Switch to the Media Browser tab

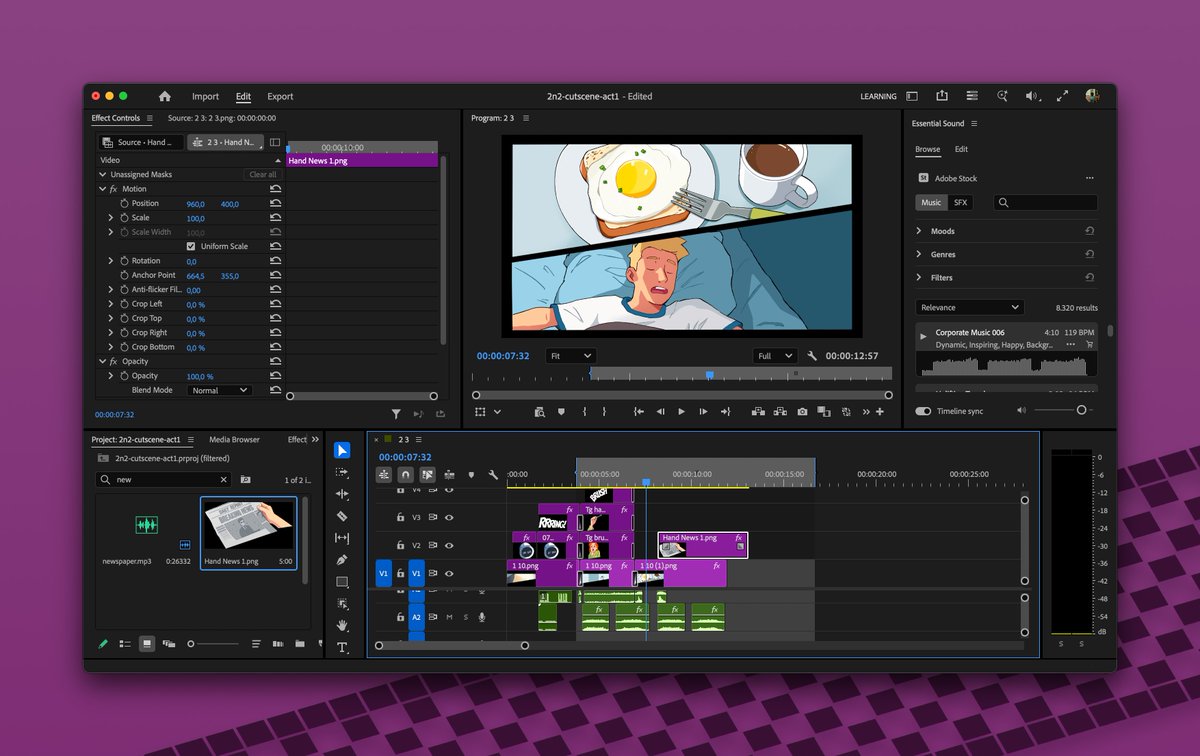(x=234, y=439)
